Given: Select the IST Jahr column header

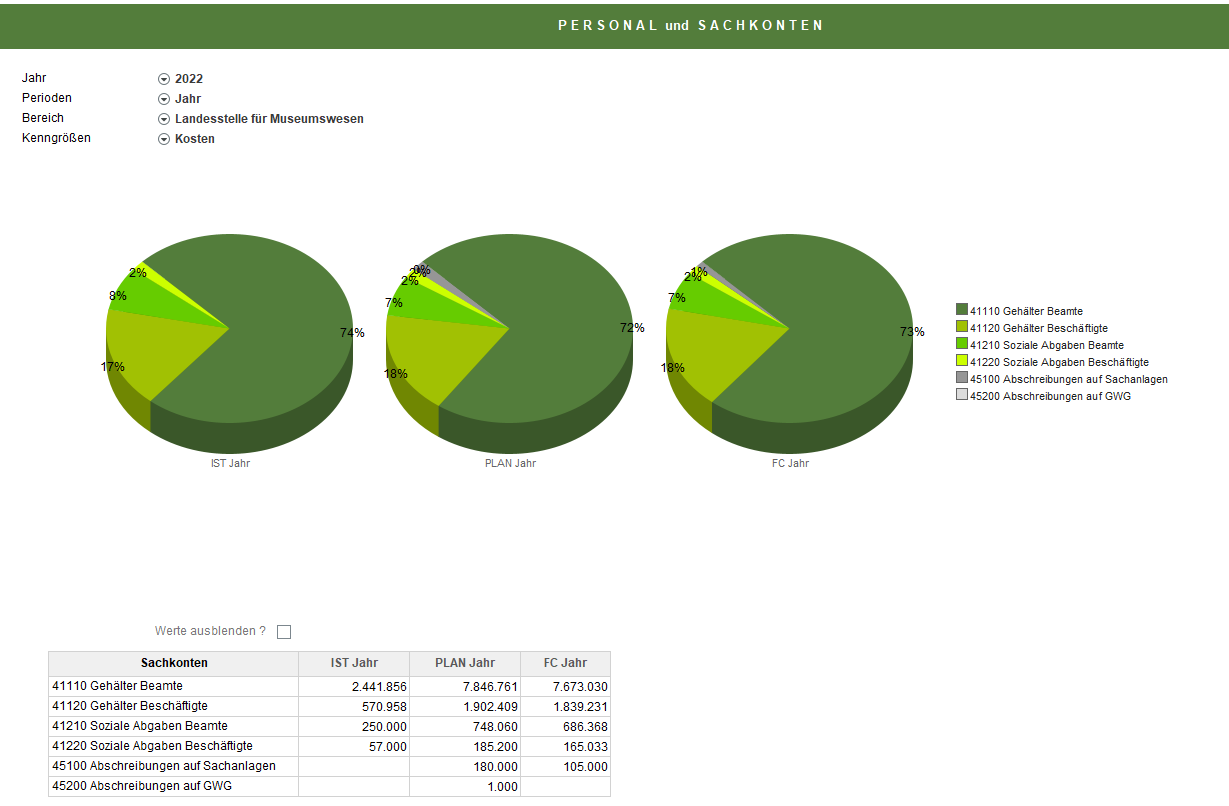Looking at the screenshot, I should pyautogui.click(x=354, y=663).
